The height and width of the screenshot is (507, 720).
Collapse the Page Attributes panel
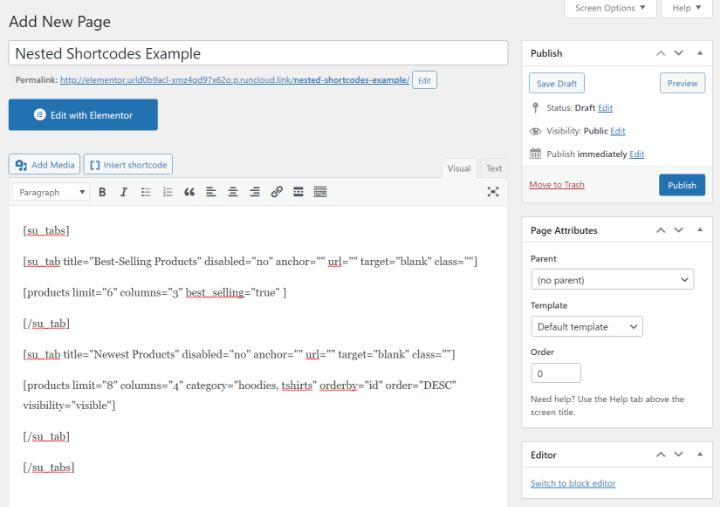coord(700,230)
